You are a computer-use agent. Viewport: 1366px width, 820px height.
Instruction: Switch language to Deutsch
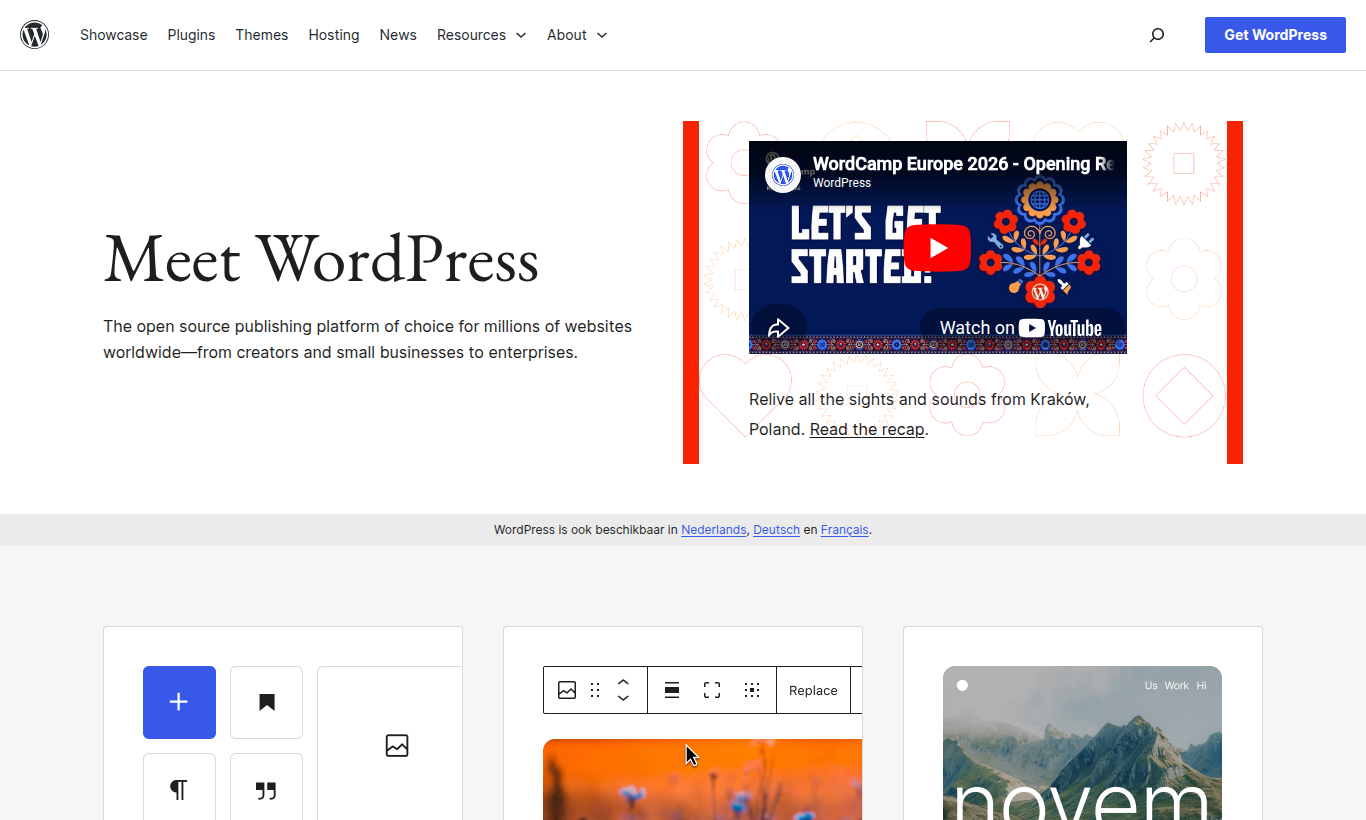pyautogui.click(x=776, y=530)
